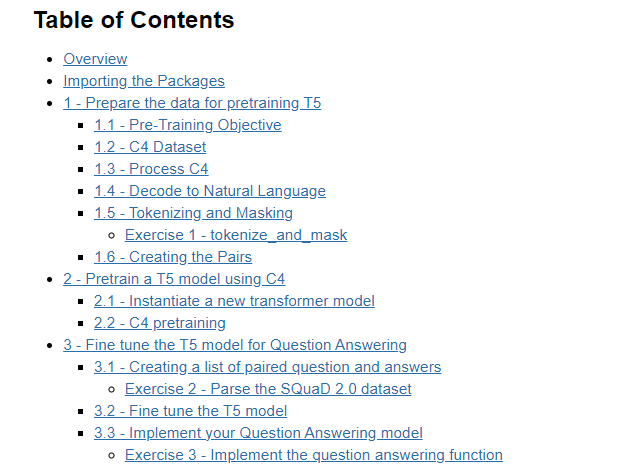Select the 1.2 - C4 Dataset link
Viewport: 617px width, 475px height.
point(150,147)
